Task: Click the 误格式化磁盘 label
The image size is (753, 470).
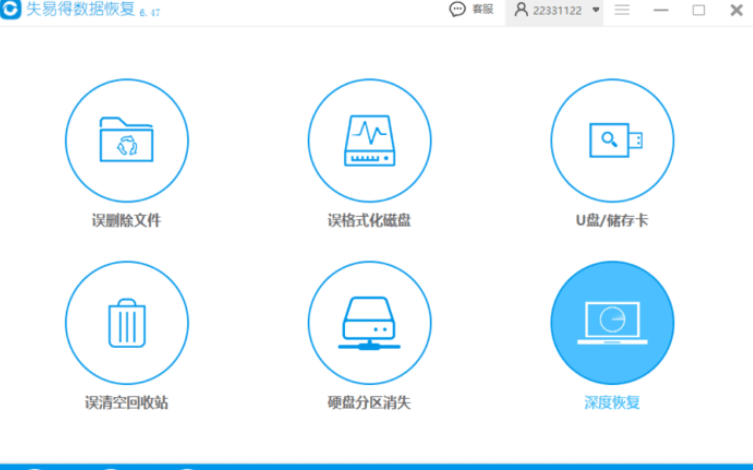Action: click(x=369, y=220)
